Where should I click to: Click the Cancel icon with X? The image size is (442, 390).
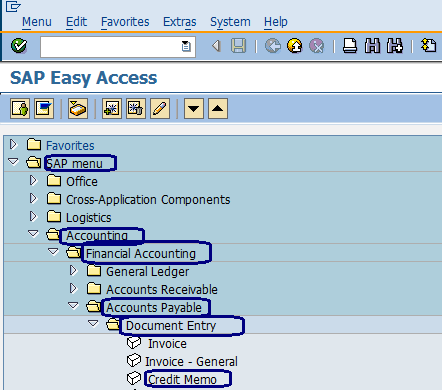coord(316,46)
